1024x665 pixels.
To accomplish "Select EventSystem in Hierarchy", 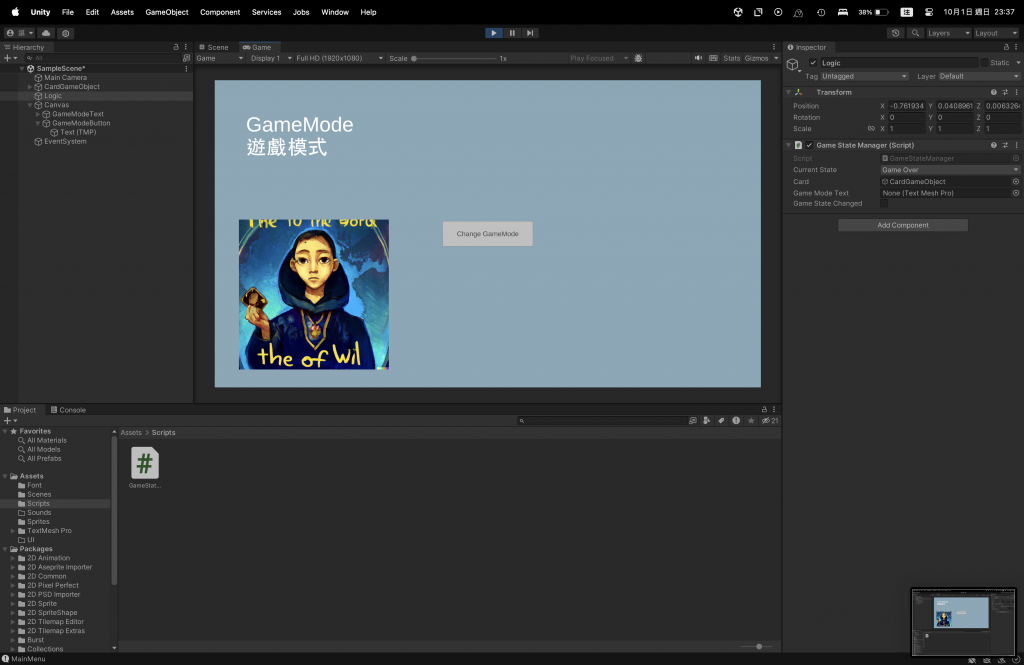I will tap(65, 141).
